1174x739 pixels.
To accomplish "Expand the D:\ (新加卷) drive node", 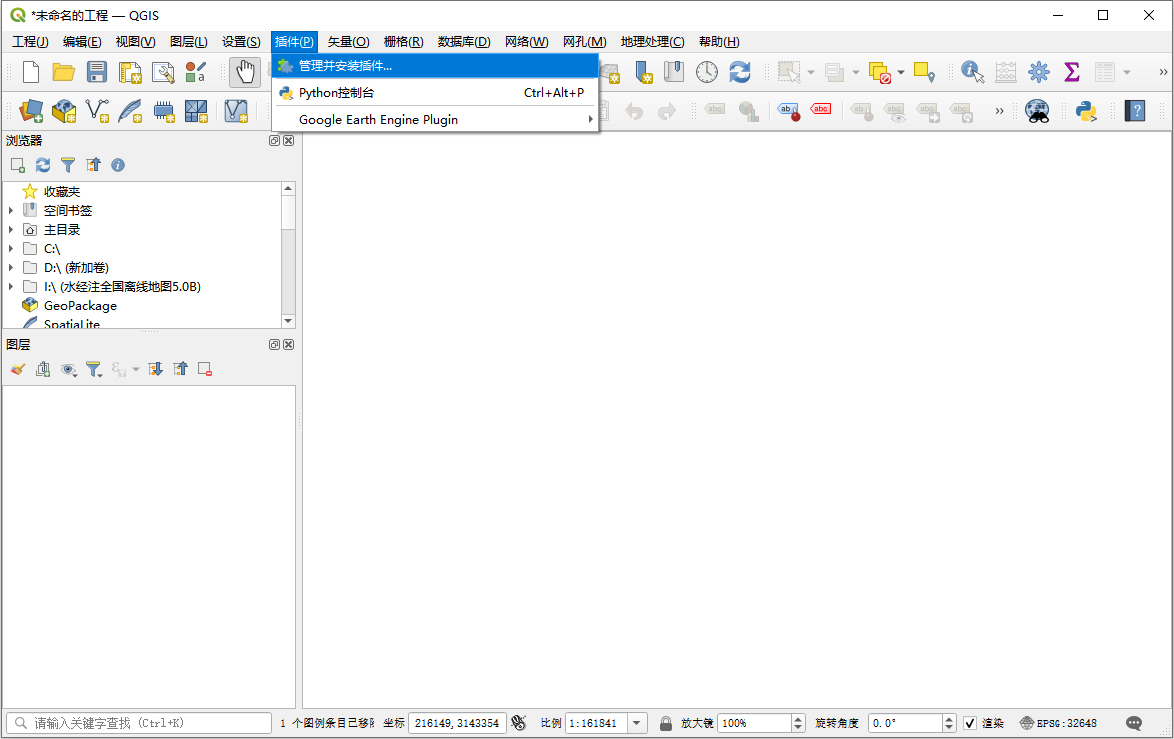I will (10, 267).
